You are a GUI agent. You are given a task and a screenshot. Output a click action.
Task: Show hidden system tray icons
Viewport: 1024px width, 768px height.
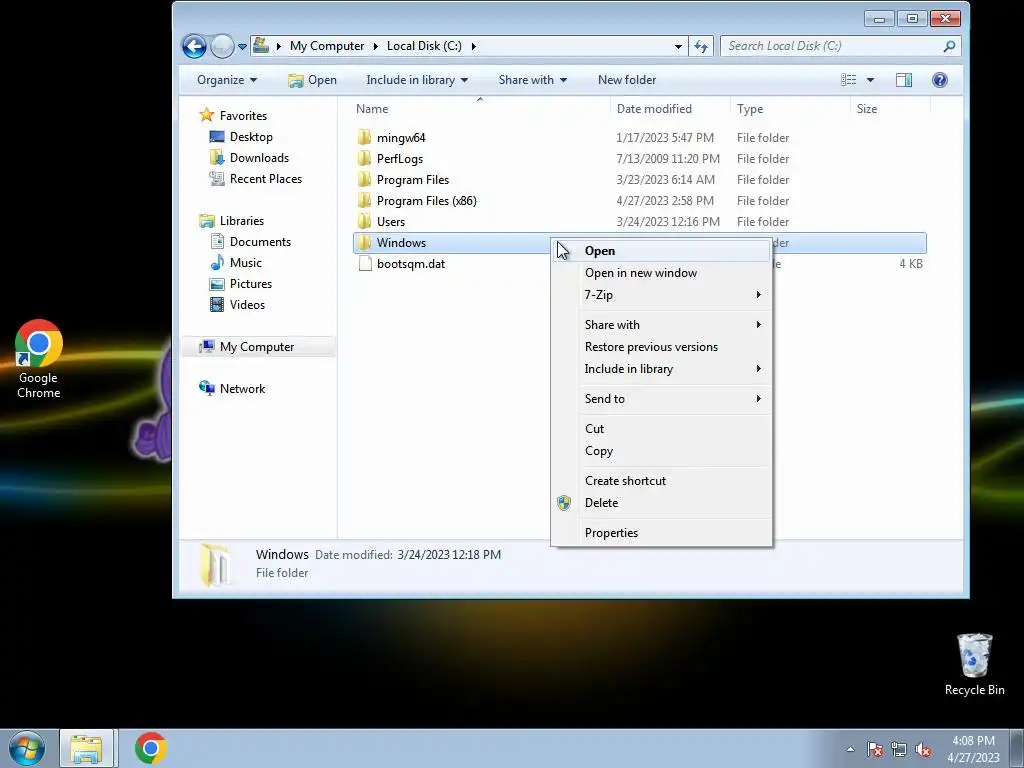pyautogui.click(x=850, y=749)
